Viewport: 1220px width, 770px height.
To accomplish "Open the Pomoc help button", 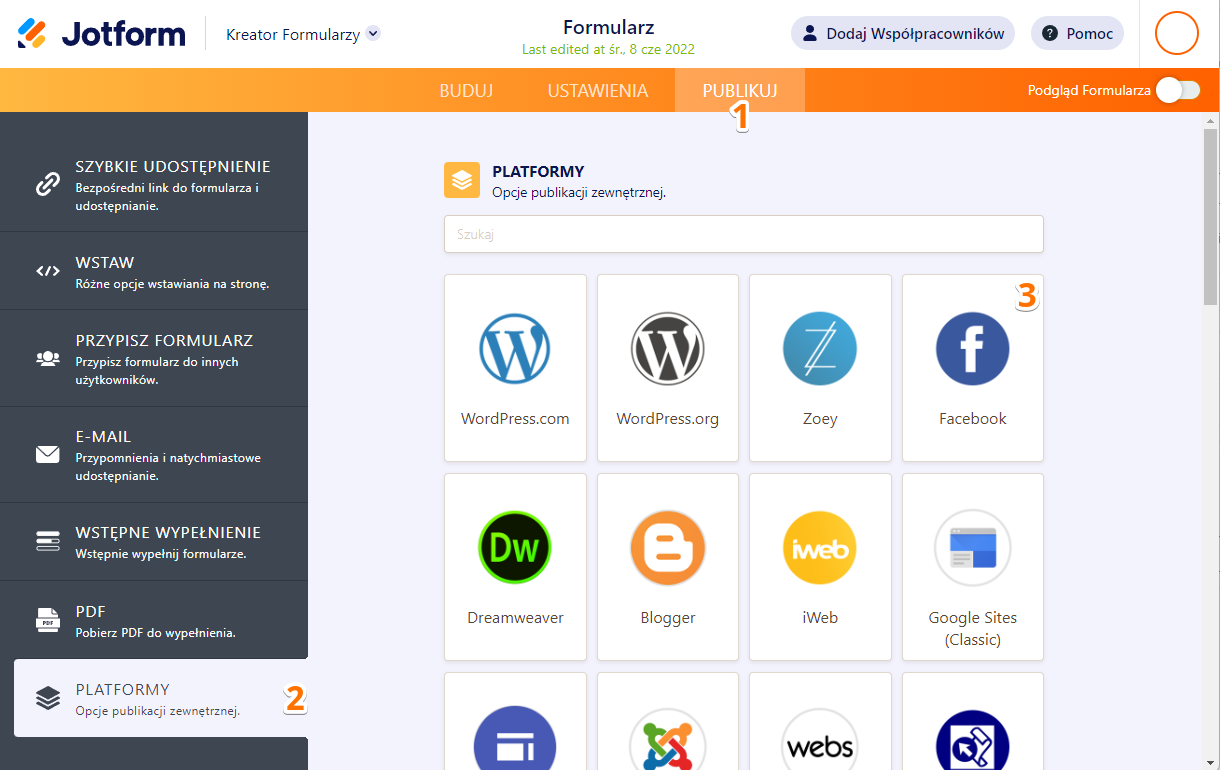I will (x=1077, y=33).
